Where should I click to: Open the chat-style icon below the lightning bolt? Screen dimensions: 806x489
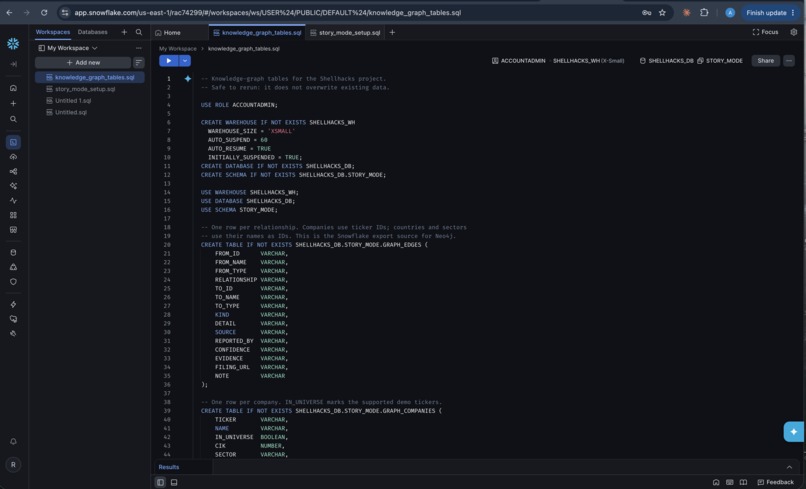(x=13, y=319)
